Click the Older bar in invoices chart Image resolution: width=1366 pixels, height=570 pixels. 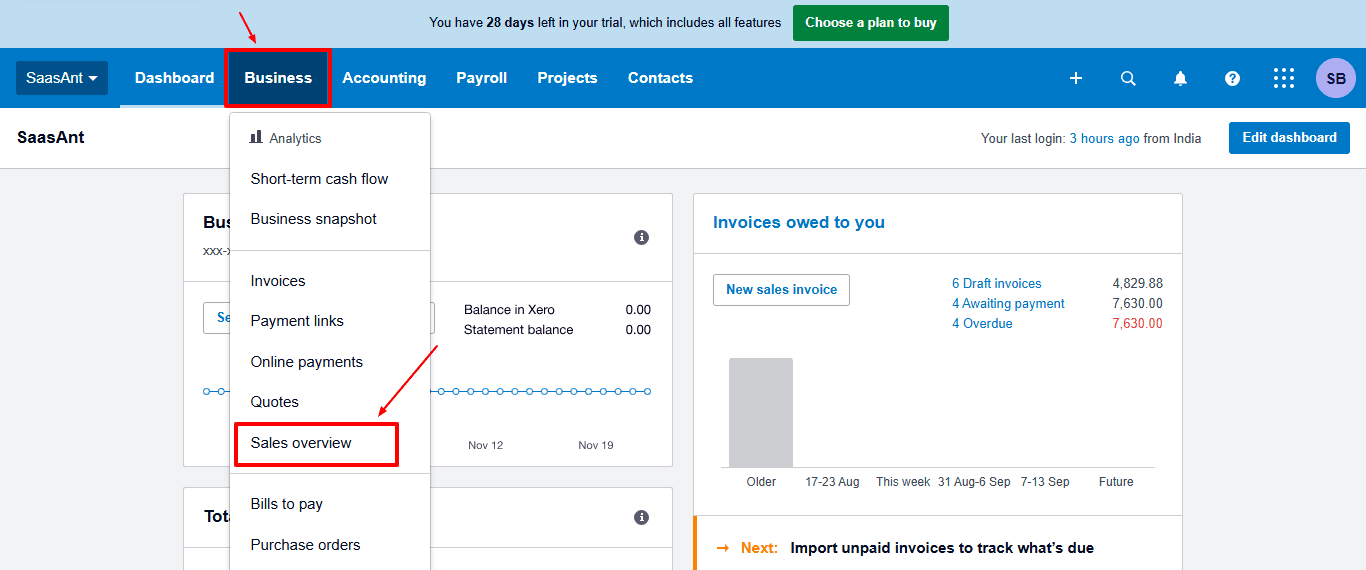(761, 412)
